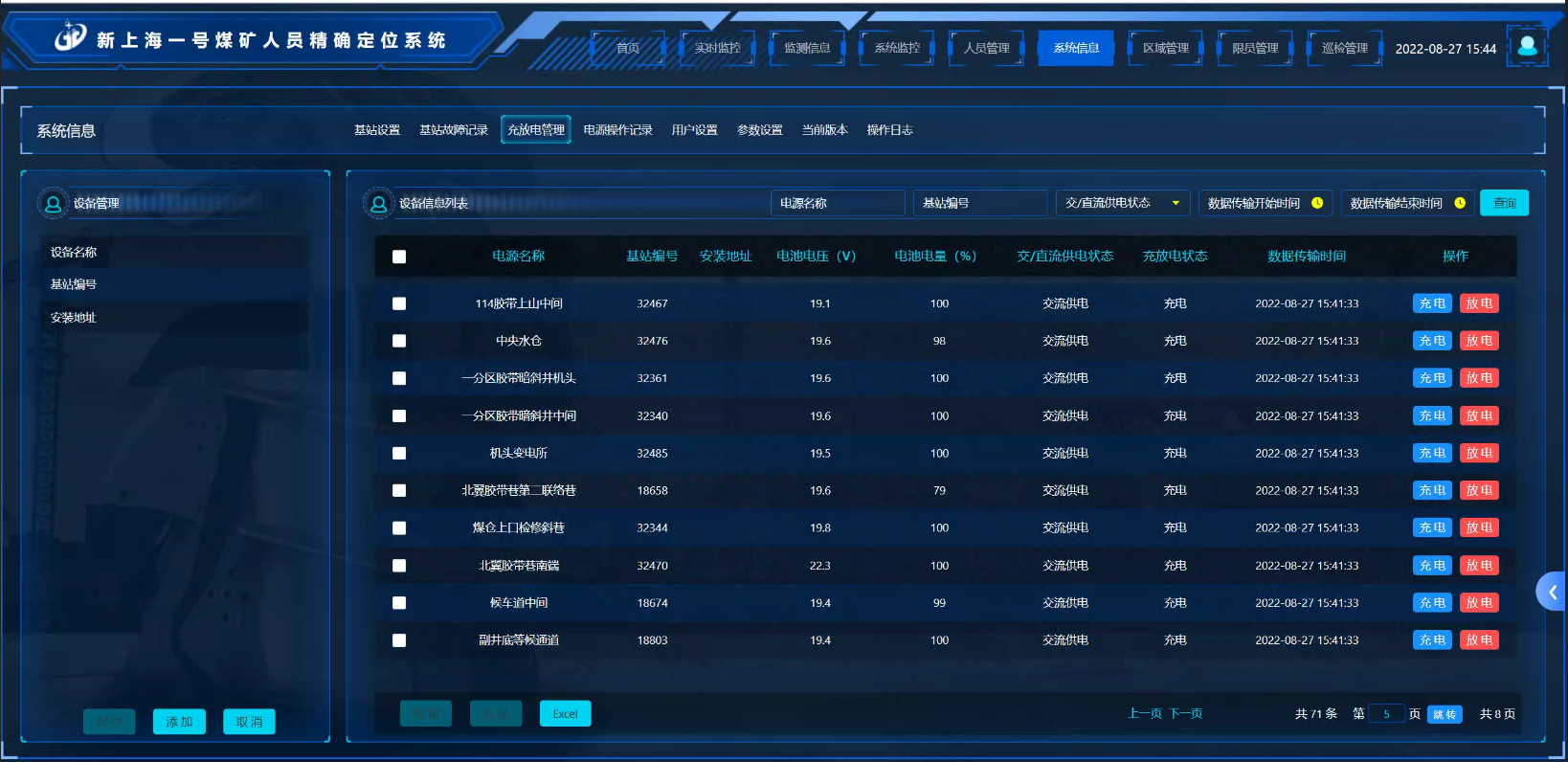Expand the right-edge side panel arrow
1568x762 pixels.
coord(1552,592)
